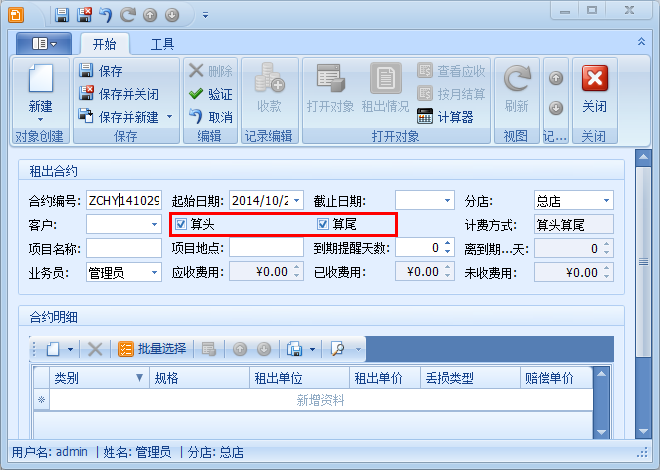Open the 起始日期 date dropdown
660x470 pixels.
tap(296, 201)
